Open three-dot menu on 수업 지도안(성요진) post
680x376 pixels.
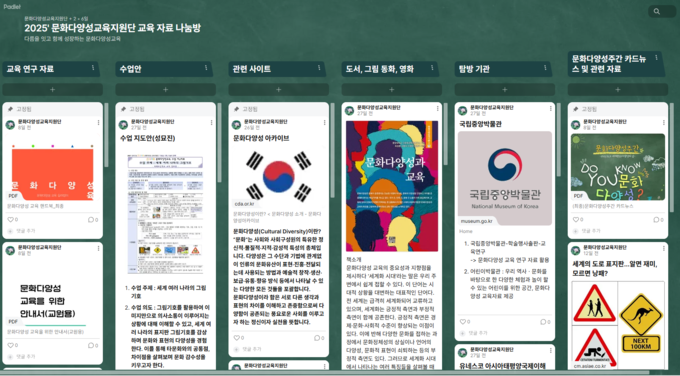click(x=211, y=123)
